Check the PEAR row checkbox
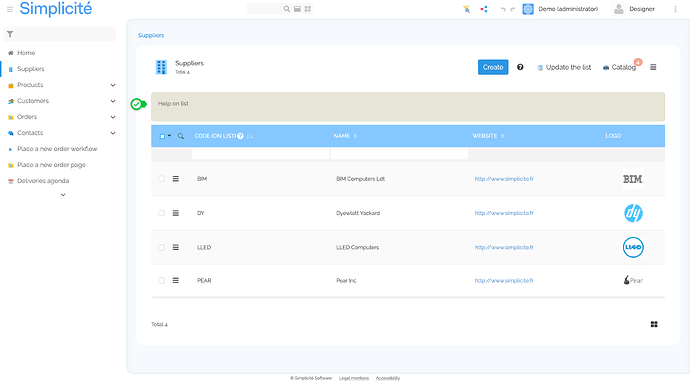This screenshot has height=381, width=690. (161, 280)
